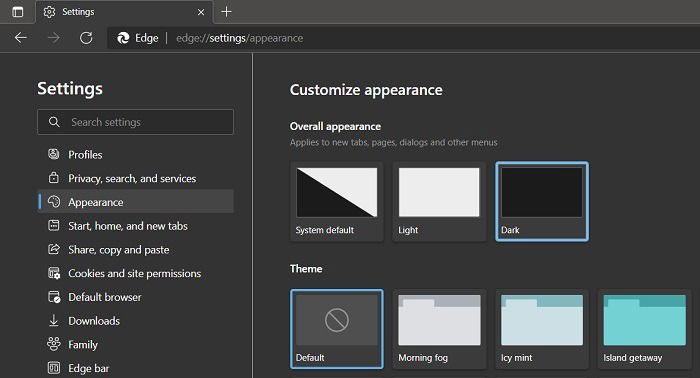This screenshot has height=378, width=700.
Task: Click the Edge bar icon
Action: pos(54,368)
